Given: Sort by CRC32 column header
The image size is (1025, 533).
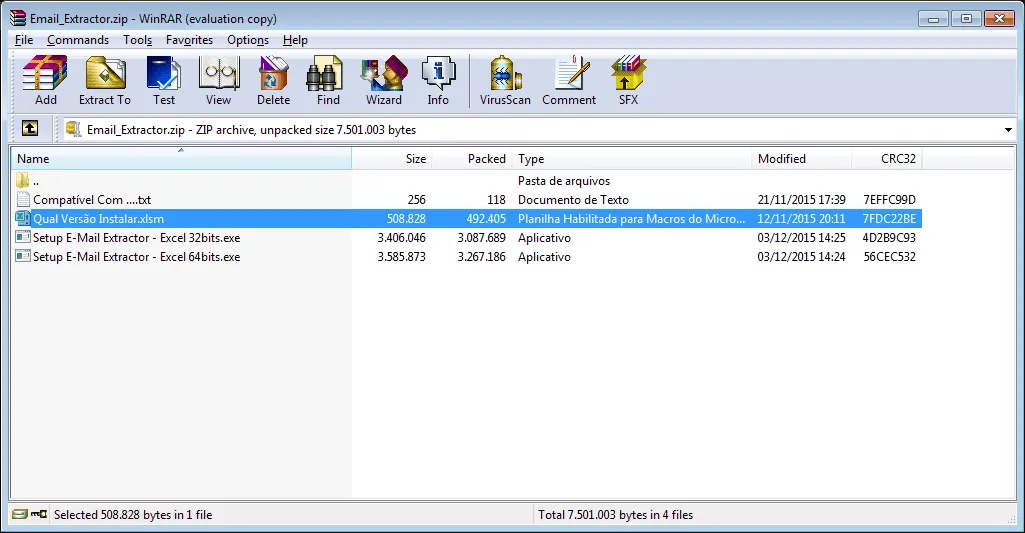Looking at the screenshot, I should (x=887, y=158).
